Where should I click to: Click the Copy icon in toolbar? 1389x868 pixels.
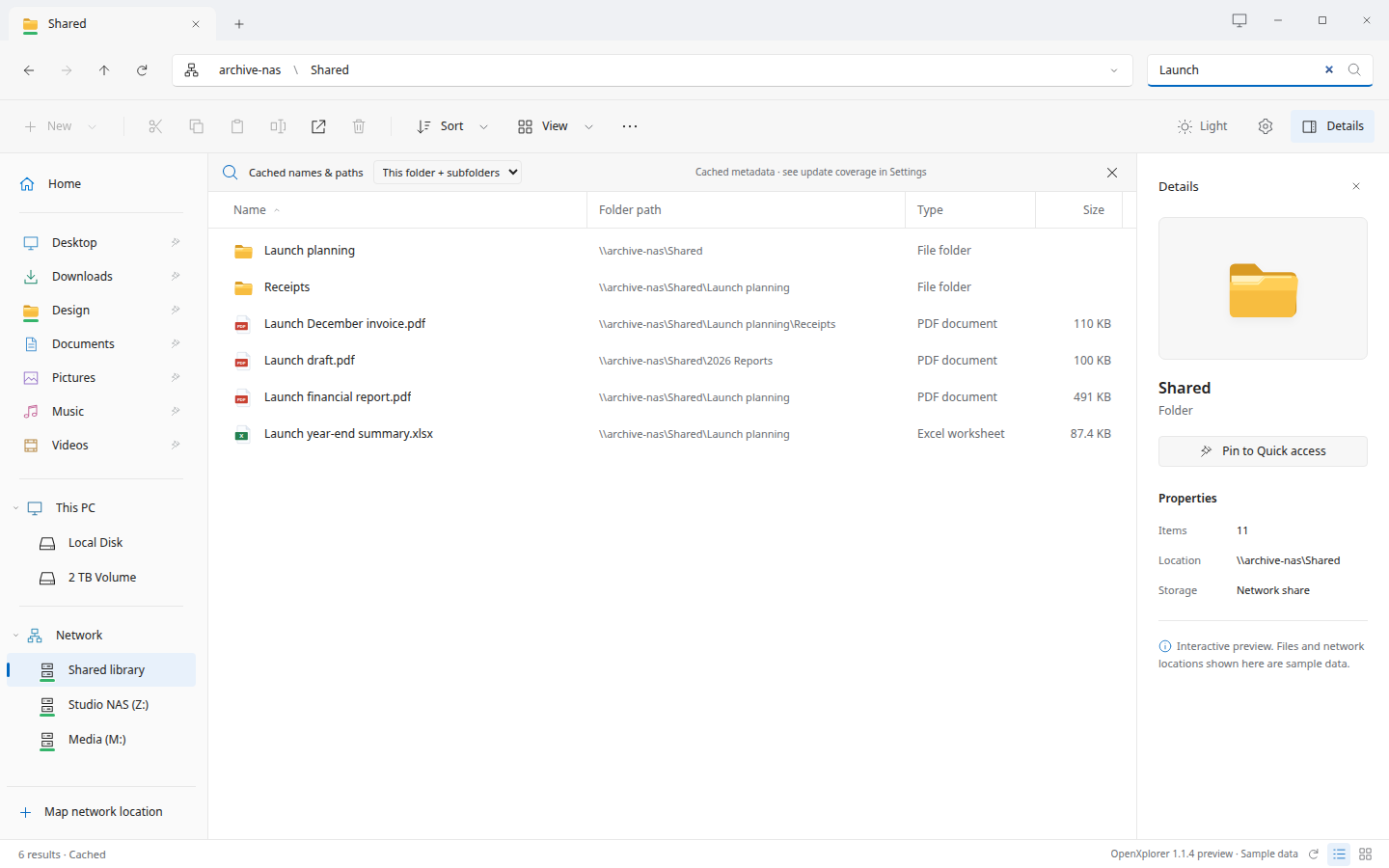196,126
